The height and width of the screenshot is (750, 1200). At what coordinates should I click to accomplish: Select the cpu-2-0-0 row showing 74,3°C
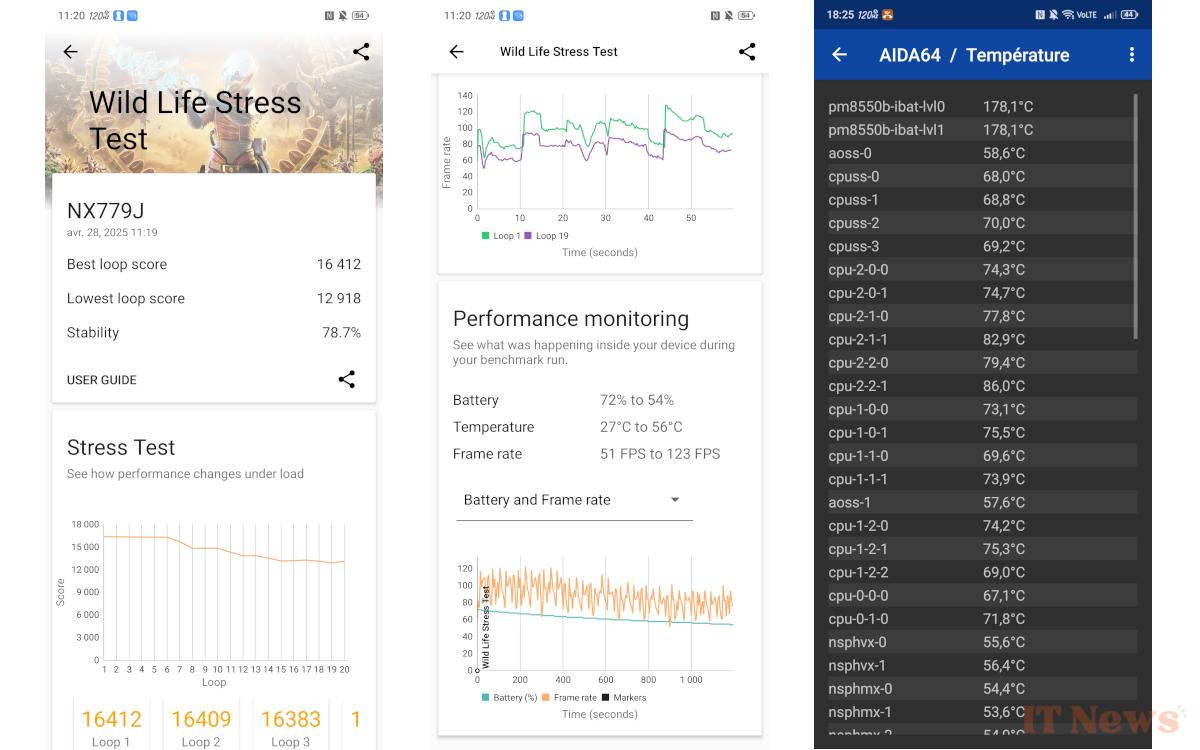(981, 269)
